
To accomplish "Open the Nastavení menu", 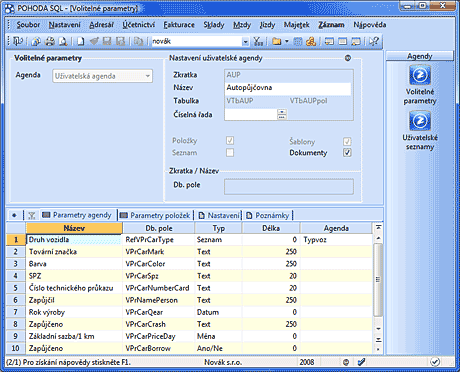I will click(x=64, y=25).
